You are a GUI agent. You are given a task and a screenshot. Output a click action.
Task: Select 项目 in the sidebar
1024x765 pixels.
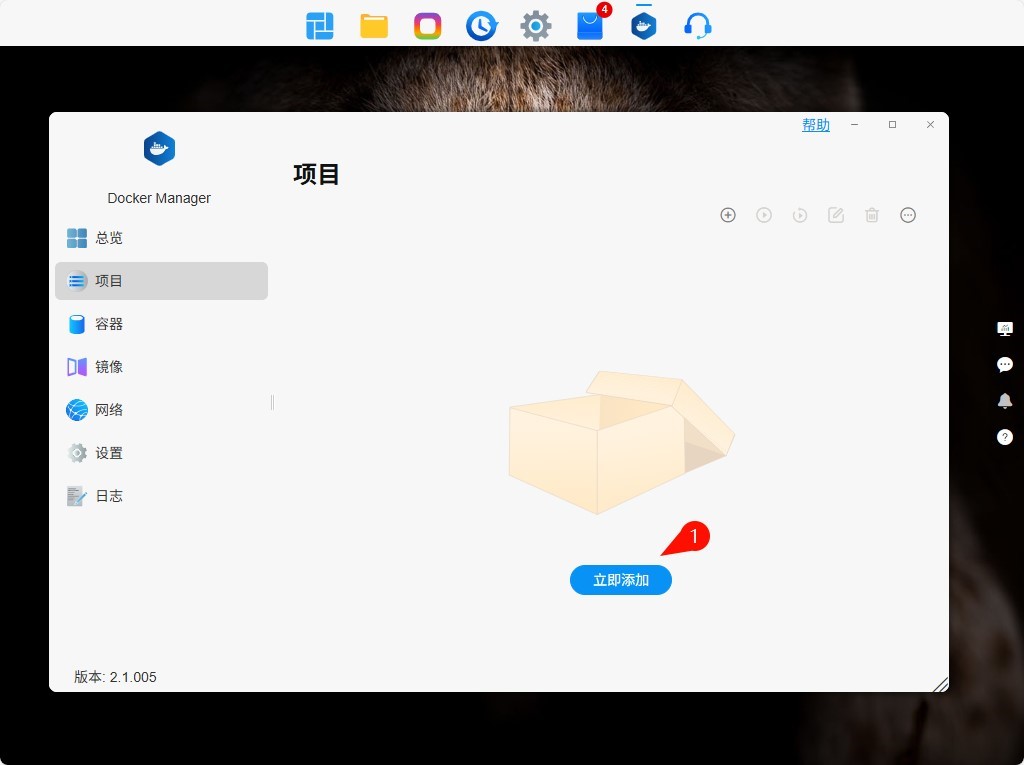[x=161, y=281]
